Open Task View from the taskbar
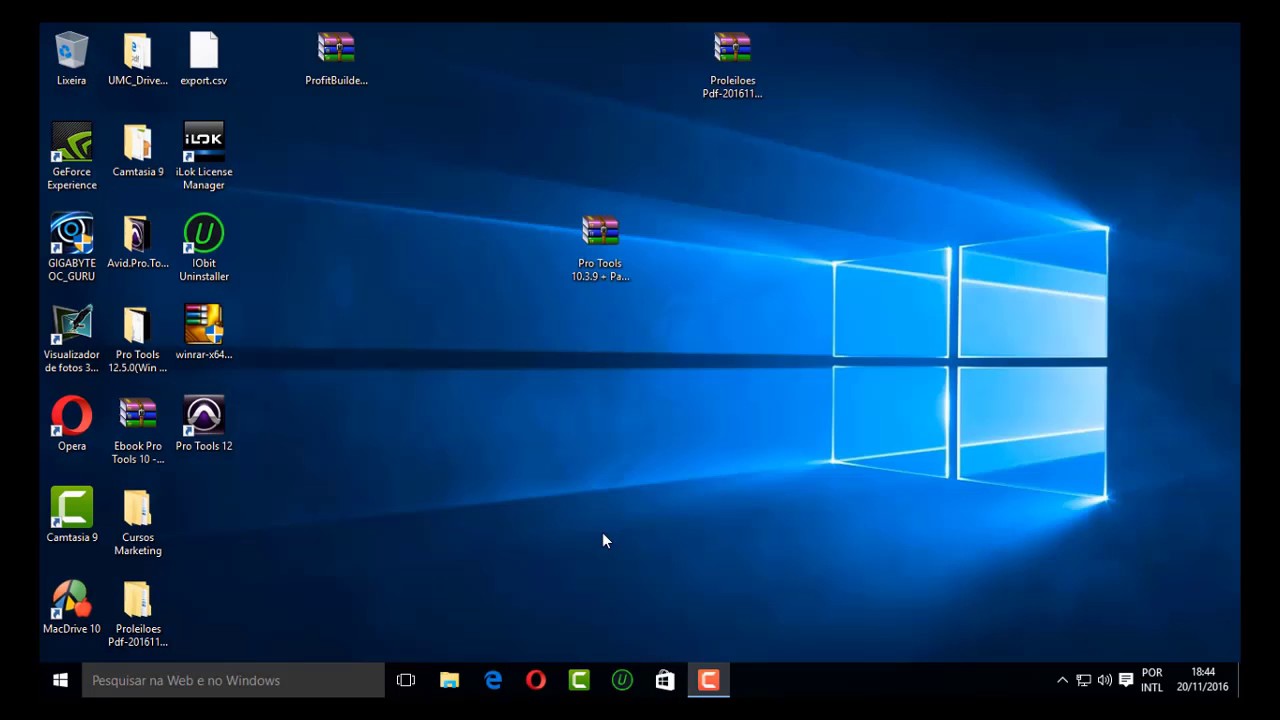The width and height of the screenshot is (1280, 720). pyautogui.click(x=406, y=680)
